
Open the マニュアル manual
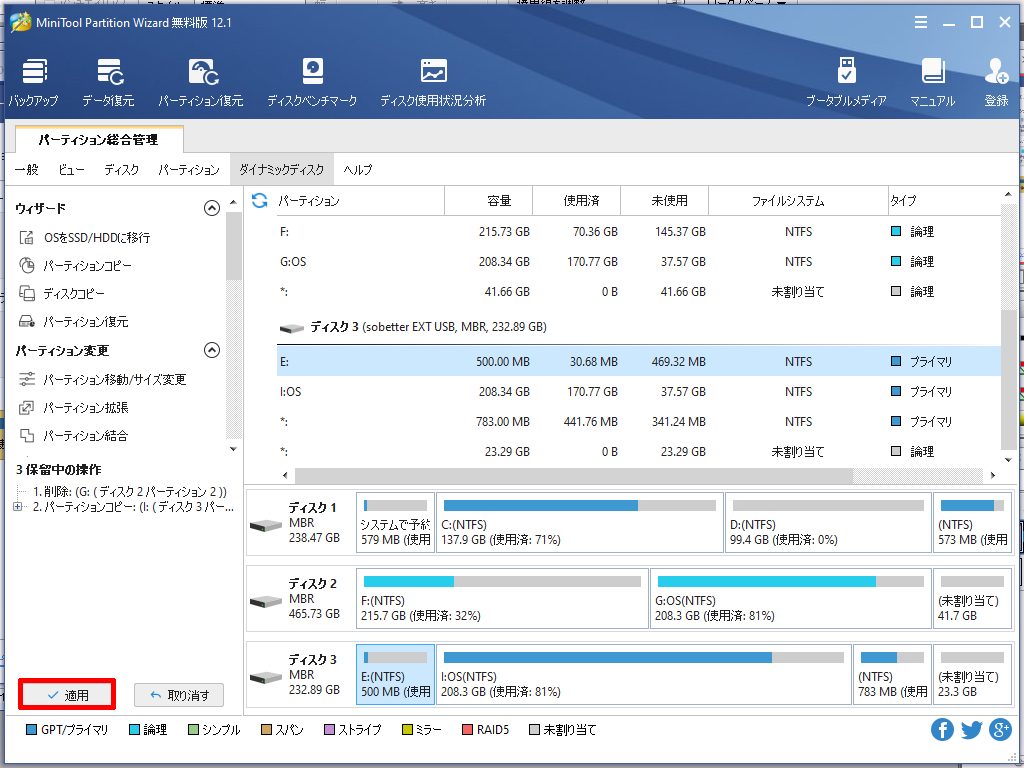[x=933, y=82]
